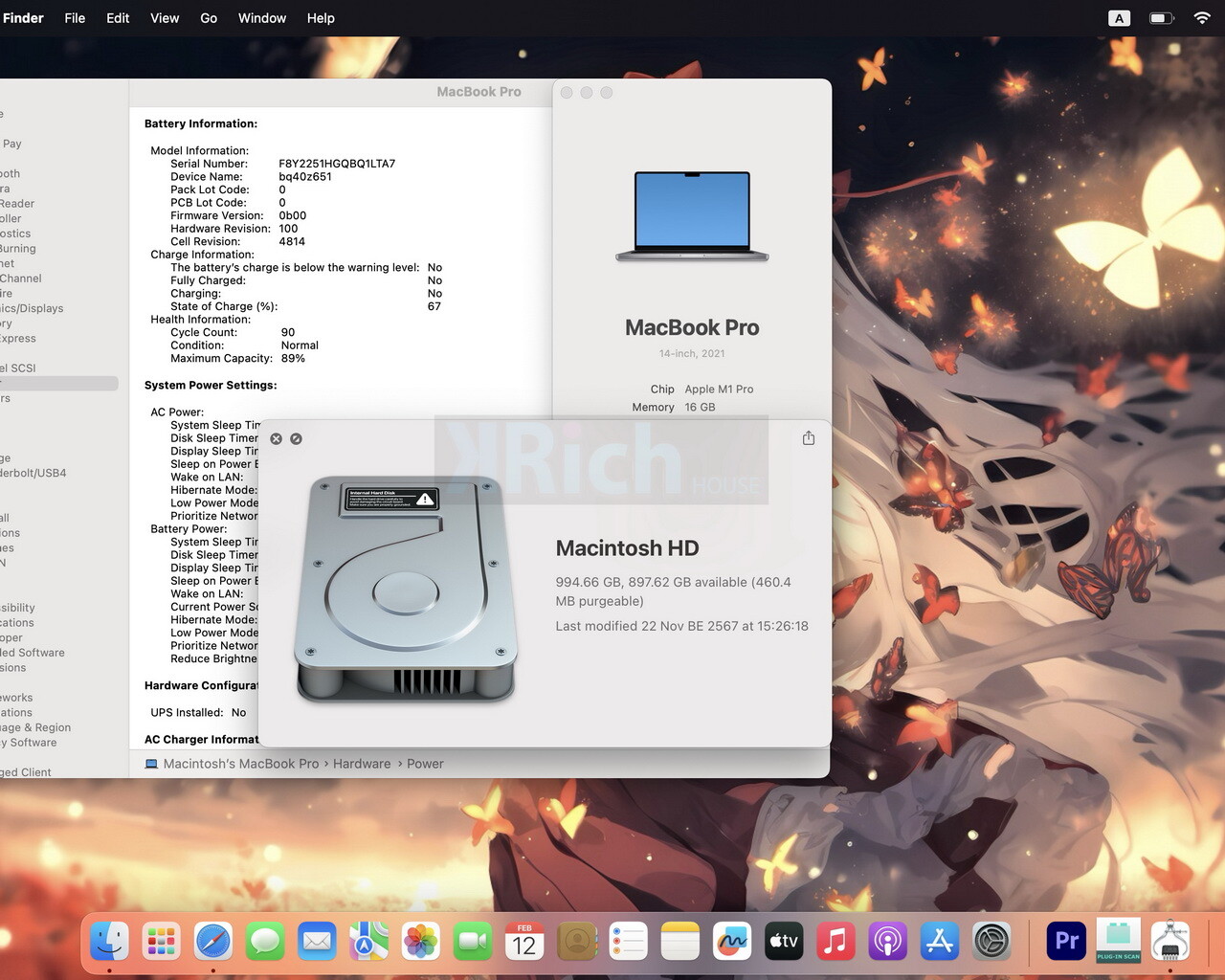Screen dimensions: 1225x980
Task: Open Messages app in Dock
Action: click(265, 942)
